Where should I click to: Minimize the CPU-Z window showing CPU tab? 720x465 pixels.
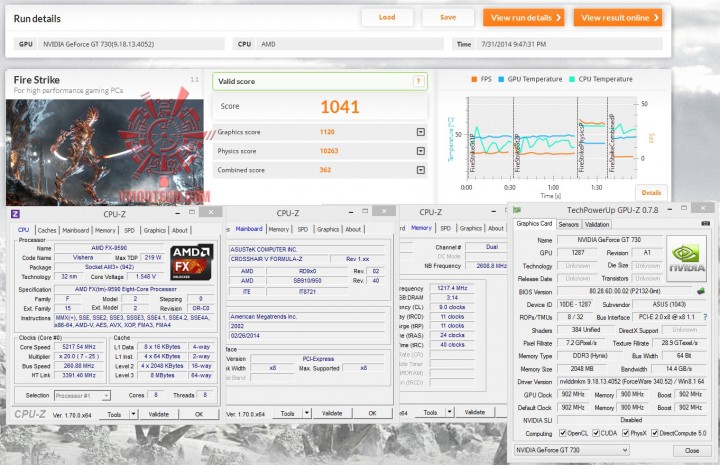[x=177, y=213]
